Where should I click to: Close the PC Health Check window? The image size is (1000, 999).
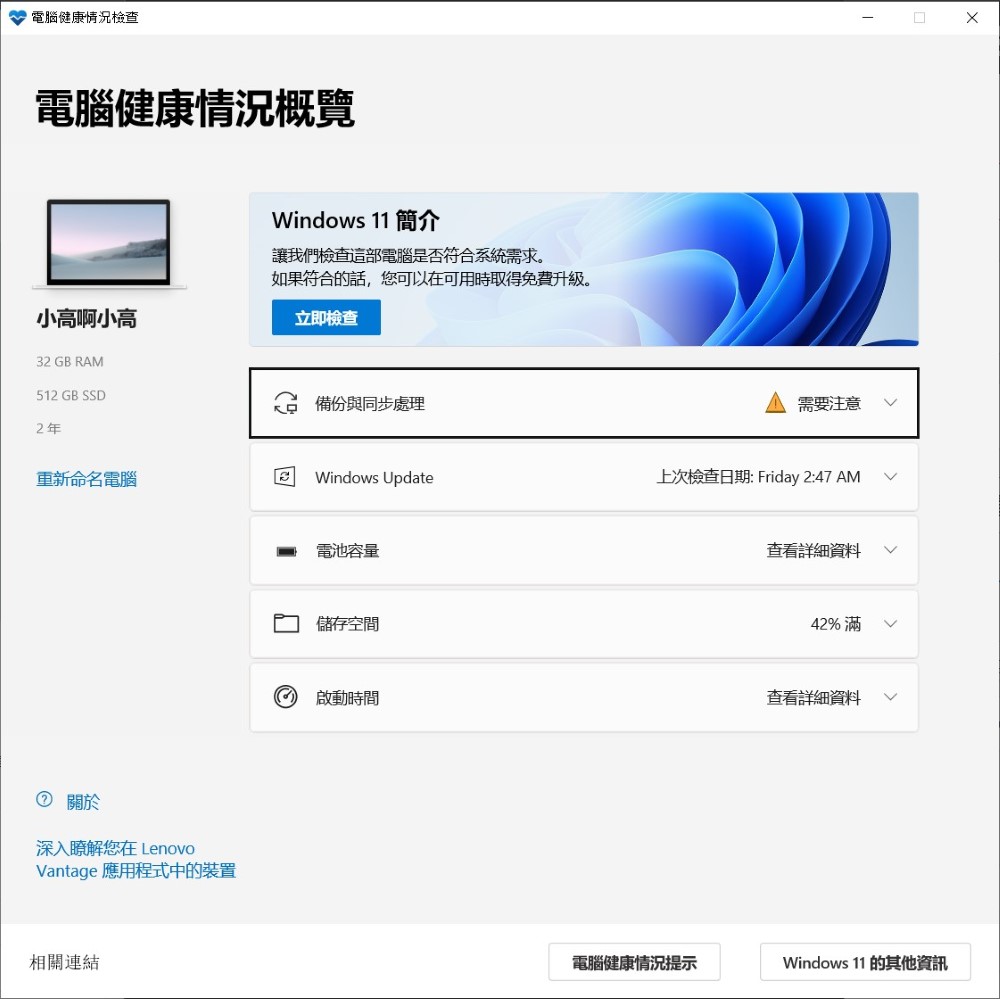(972, 17)
